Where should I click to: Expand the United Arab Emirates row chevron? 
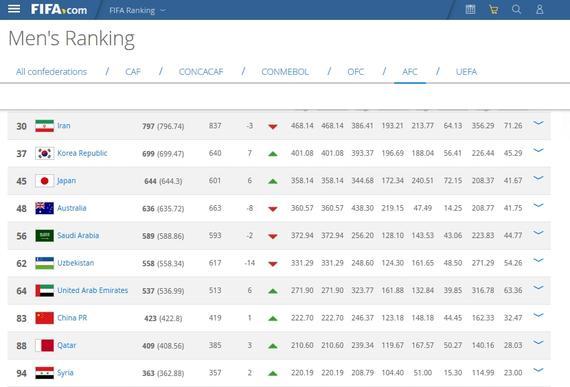pos(538,288)
